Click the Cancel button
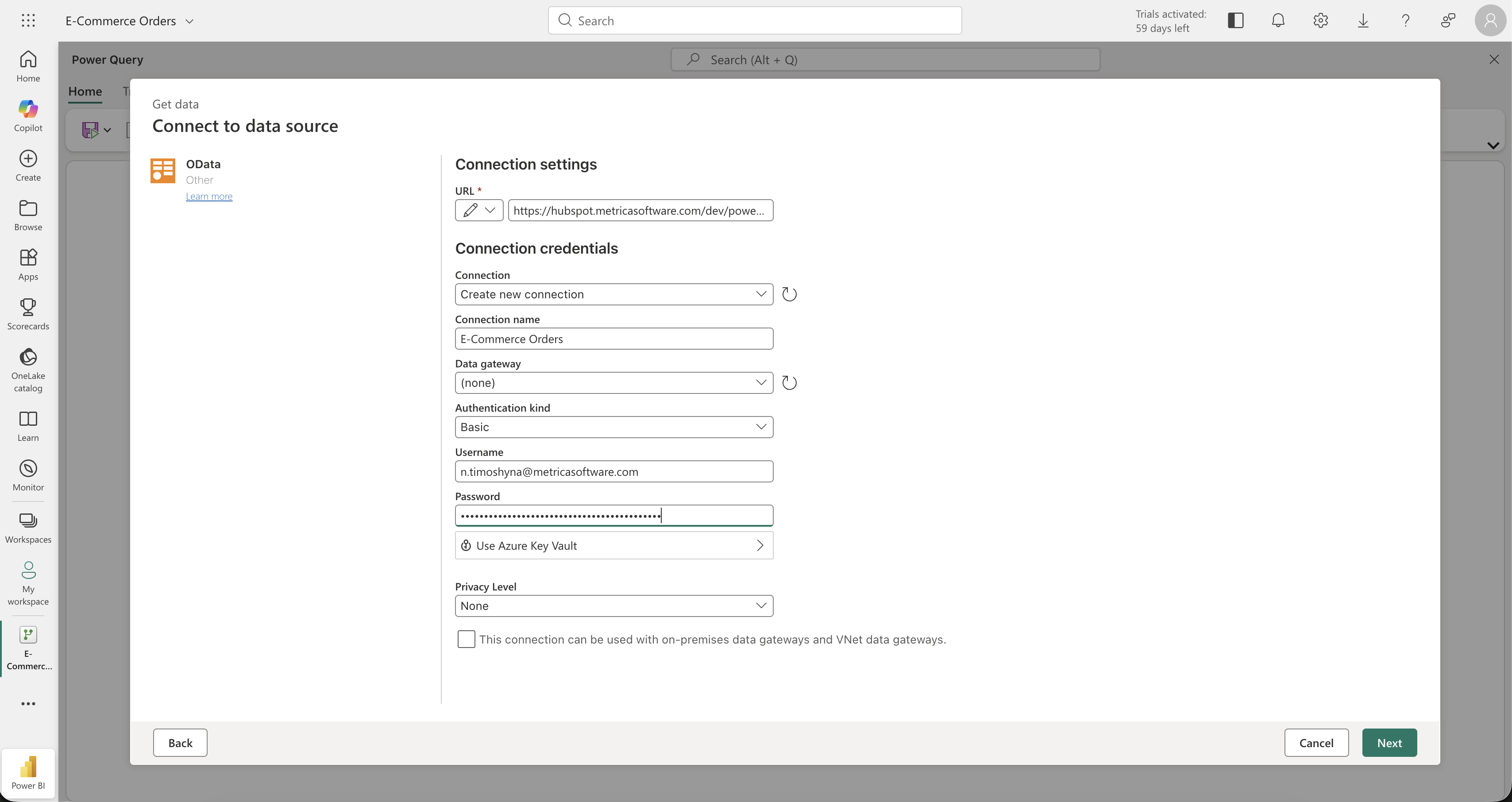The image size is (1512, 802). (1316, 743)
